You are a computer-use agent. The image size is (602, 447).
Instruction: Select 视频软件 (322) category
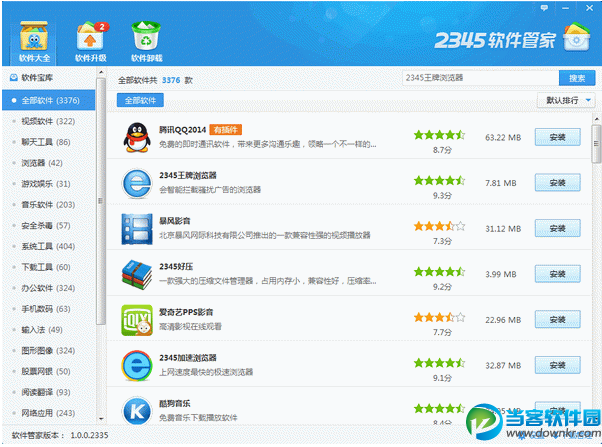48,121
